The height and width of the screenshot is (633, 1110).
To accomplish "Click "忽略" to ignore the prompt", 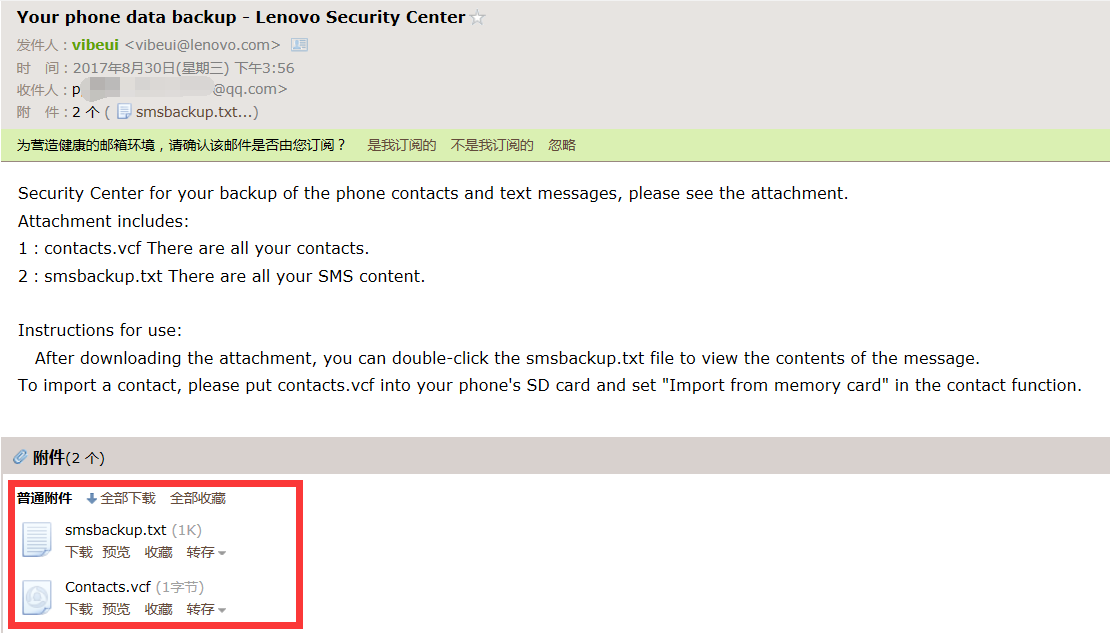I will point(562,145).
